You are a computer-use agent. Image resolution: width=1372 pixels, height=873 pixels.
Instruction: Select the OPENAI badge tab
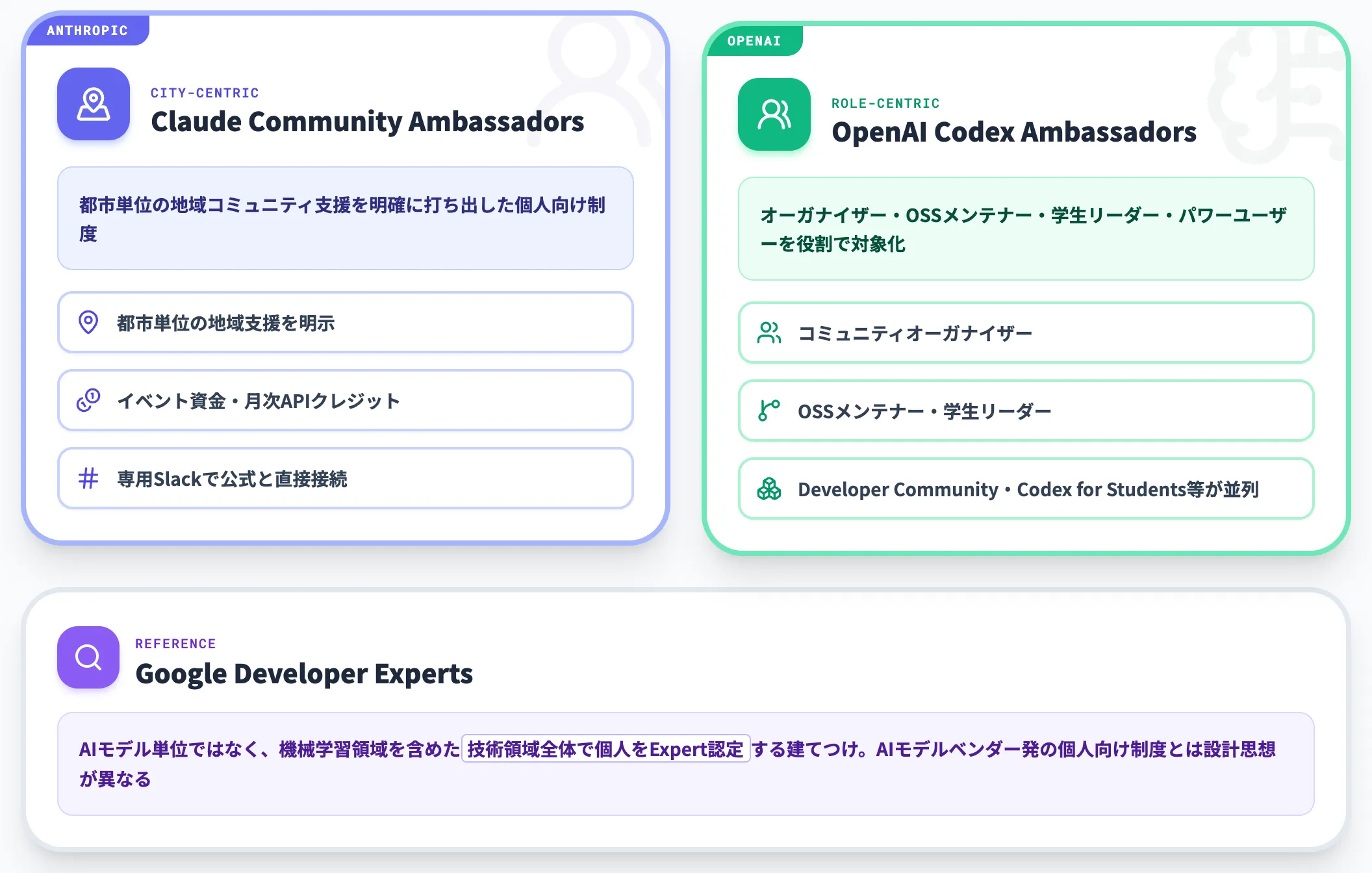[x=754, y=41]
